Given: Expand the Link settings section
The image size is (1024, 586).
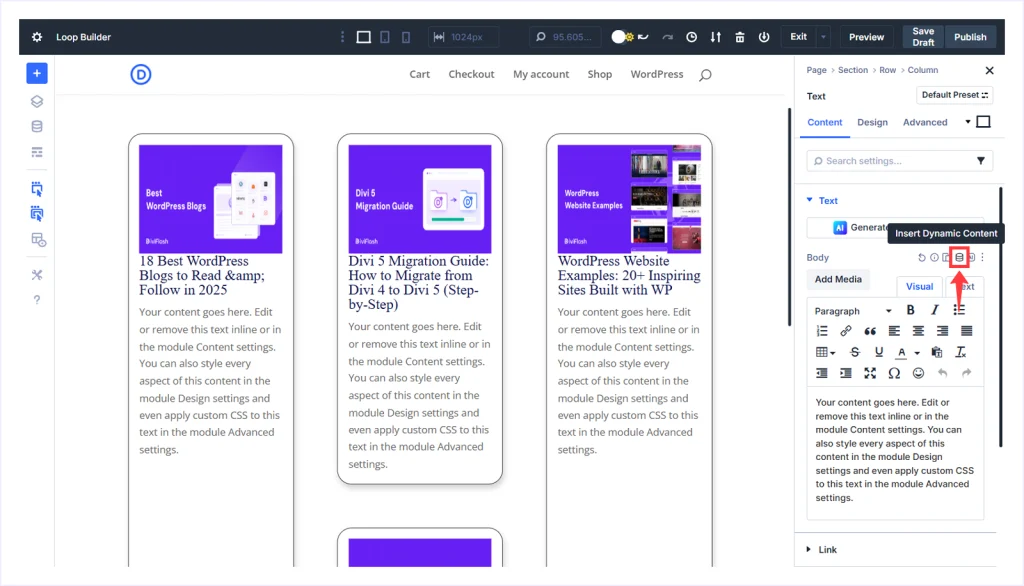Looking at the screenshot, I should [810, 549].
